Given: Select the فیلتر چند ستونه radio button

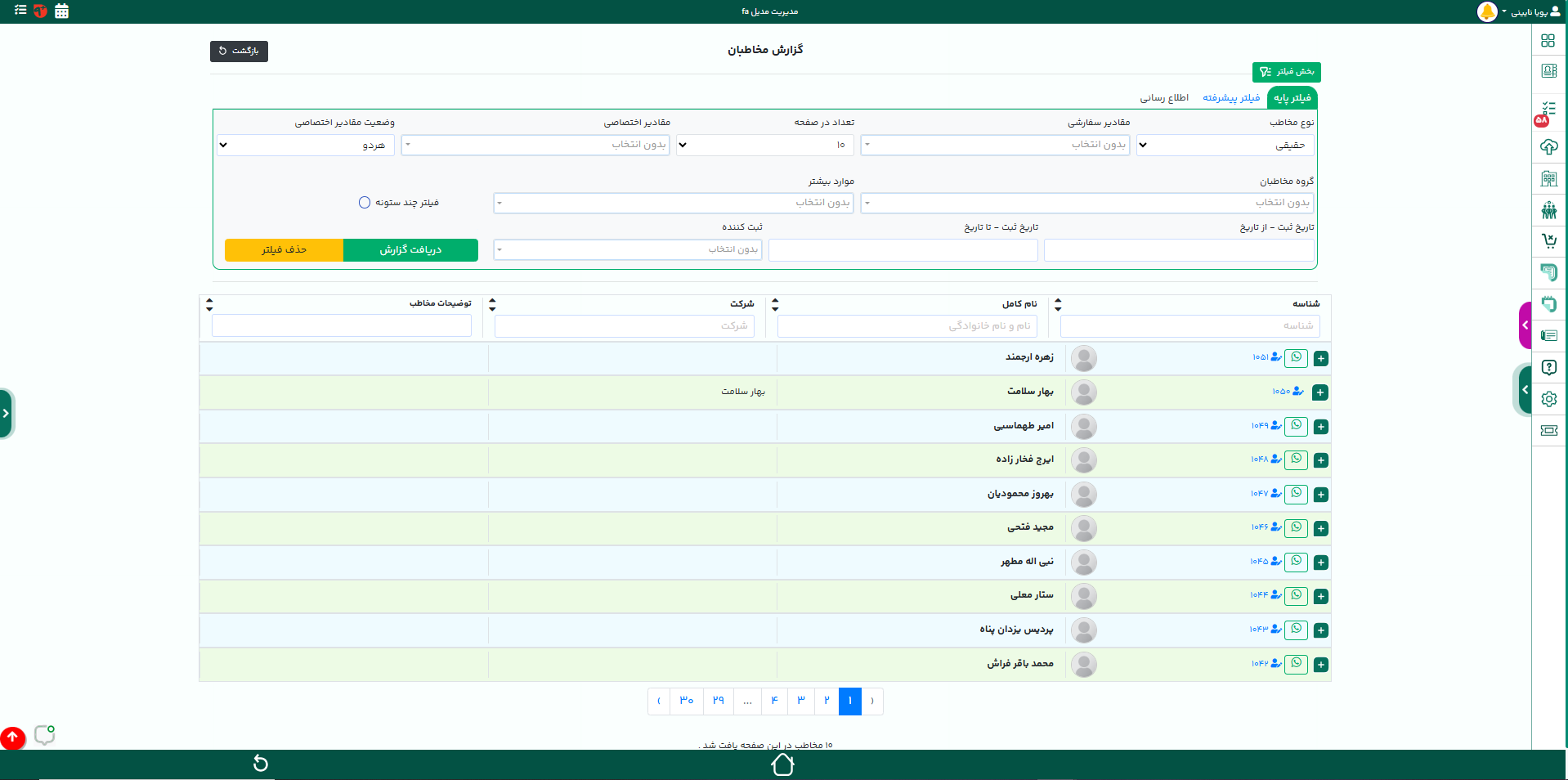Looking at the screenshot, I should [365, 203].
